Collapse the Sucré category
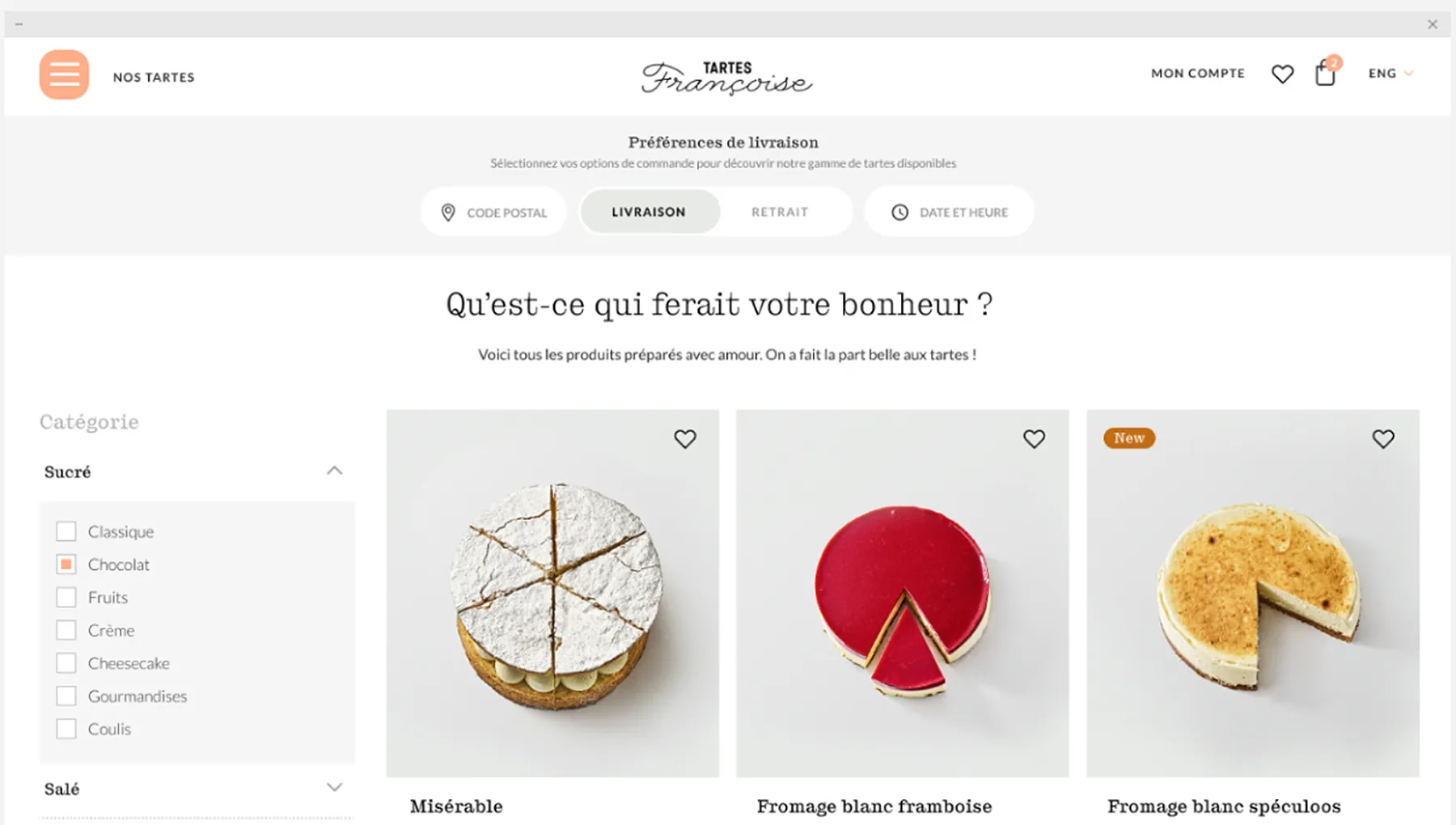The width and height of the screenshot is (1456, 825). coord(334,471)
